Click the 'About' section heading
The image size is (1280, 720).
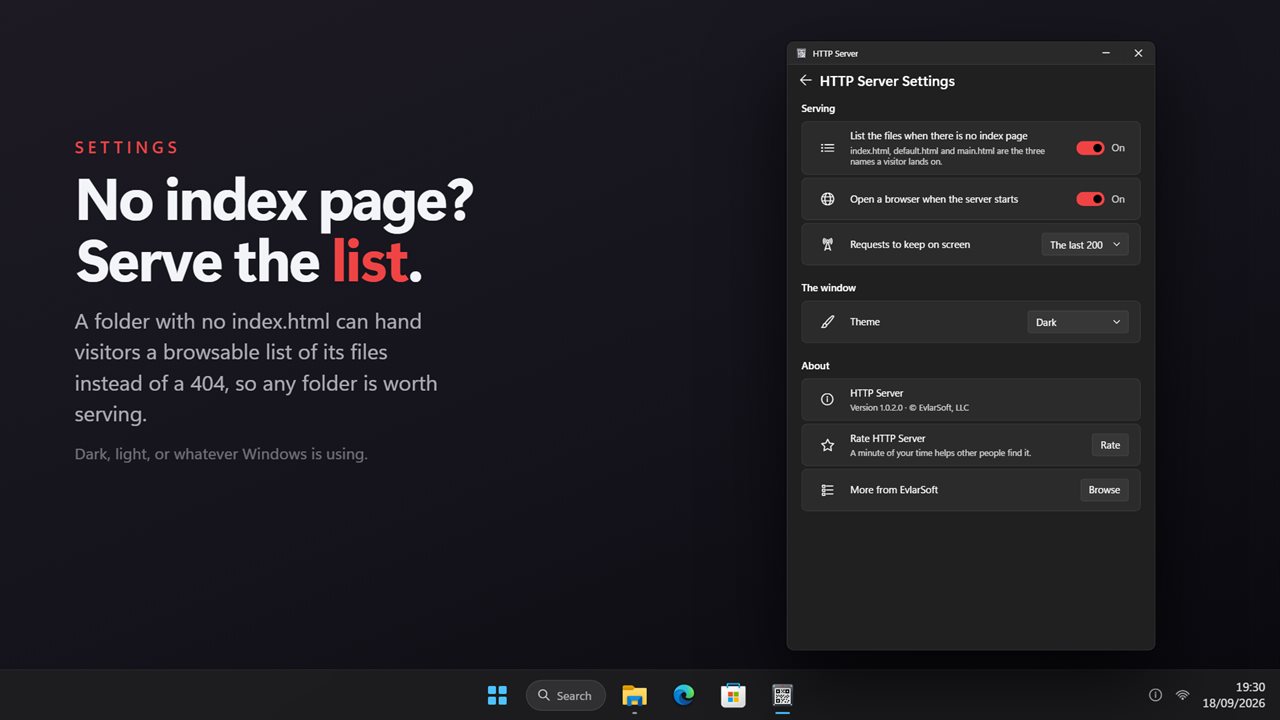815,366
